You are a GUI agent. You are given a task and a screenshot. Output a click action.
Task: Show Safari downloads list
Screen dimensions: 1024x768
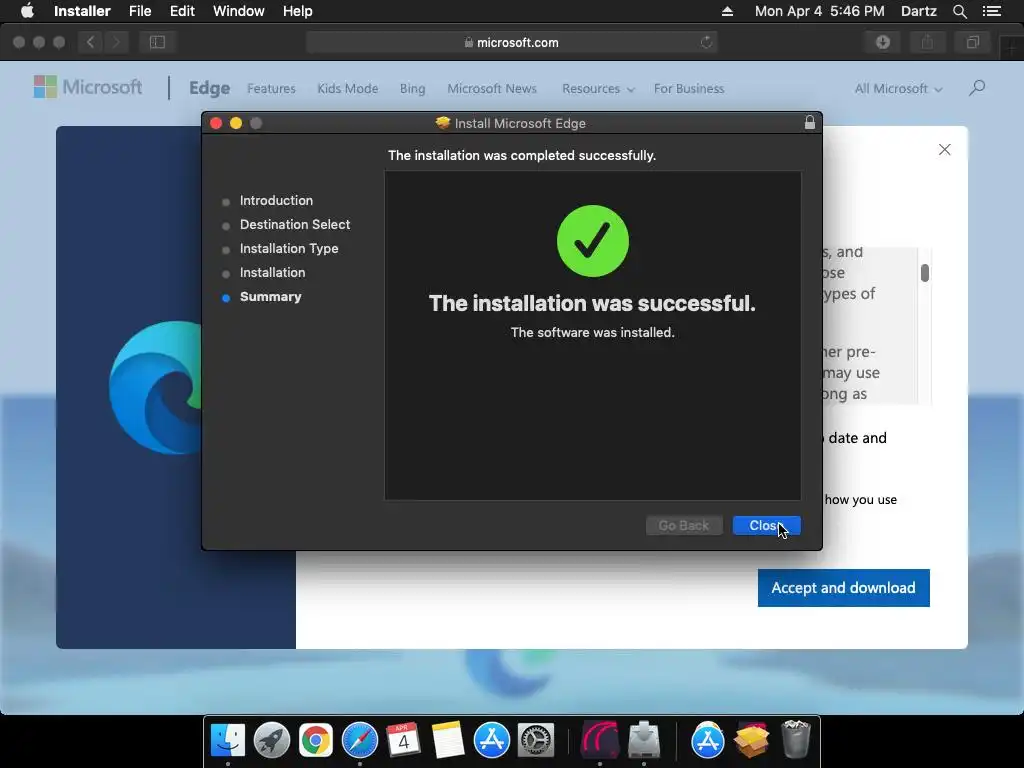pos(883,42)
